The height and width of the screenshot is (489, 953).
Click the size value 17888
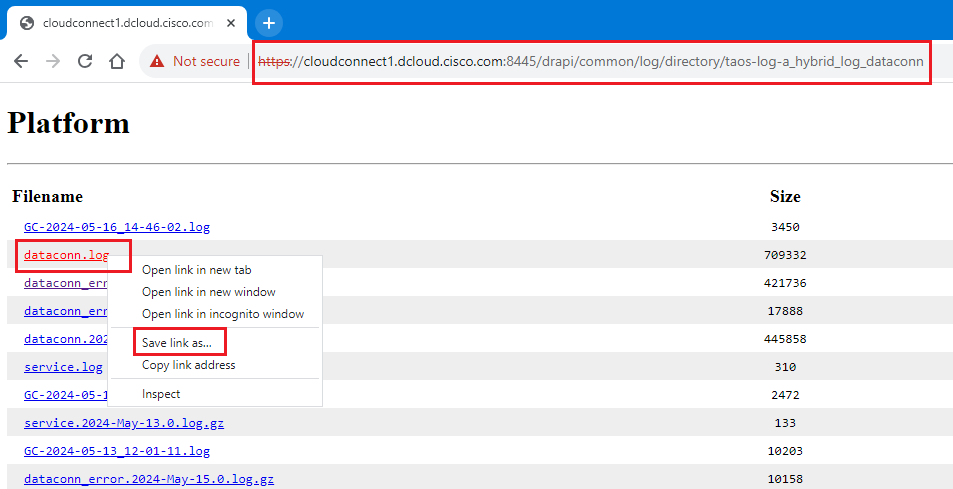point(785,311)
